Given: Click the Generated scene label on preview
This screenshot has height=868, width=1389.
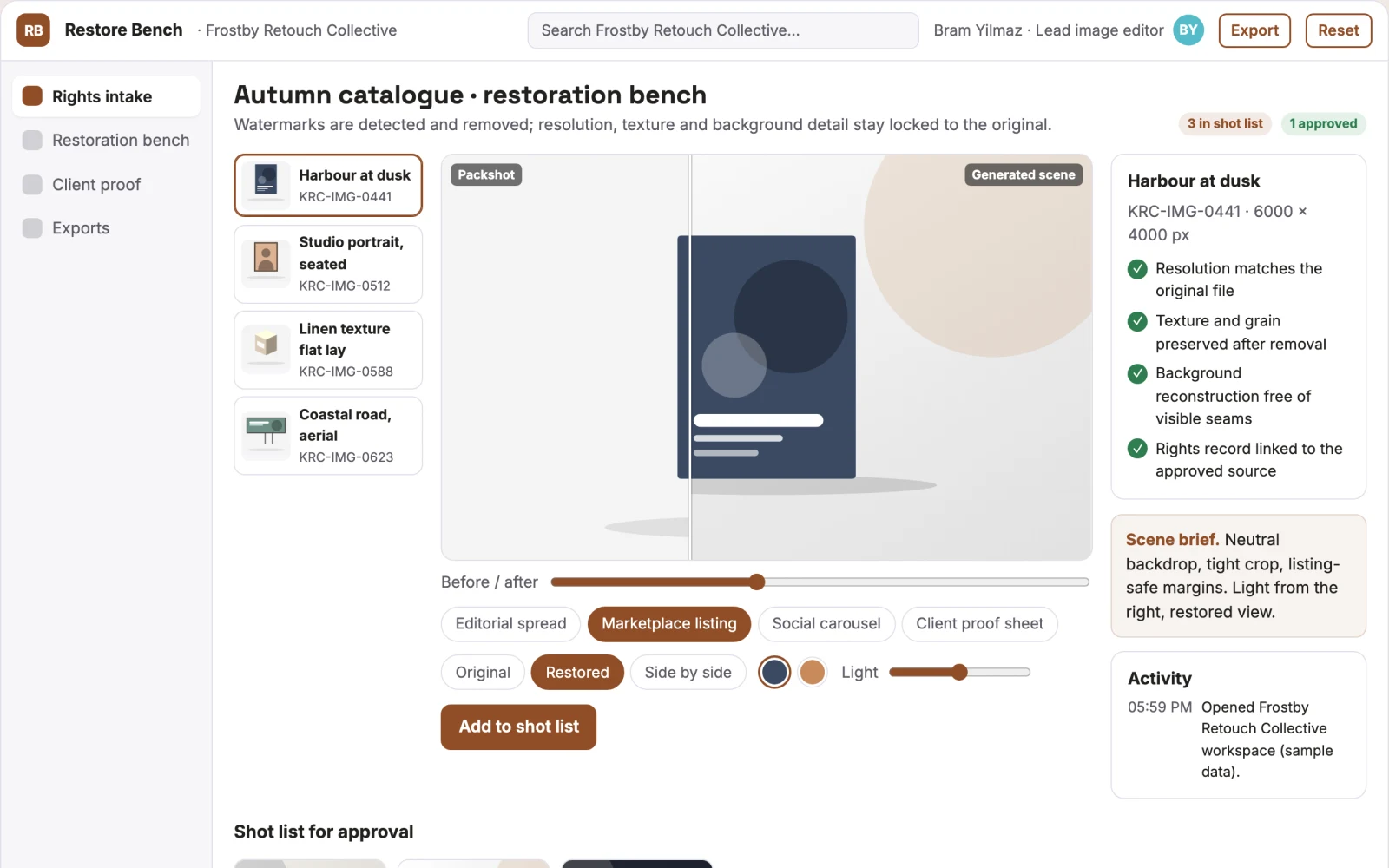Looking at the screenshot, I should (1024, 174).
